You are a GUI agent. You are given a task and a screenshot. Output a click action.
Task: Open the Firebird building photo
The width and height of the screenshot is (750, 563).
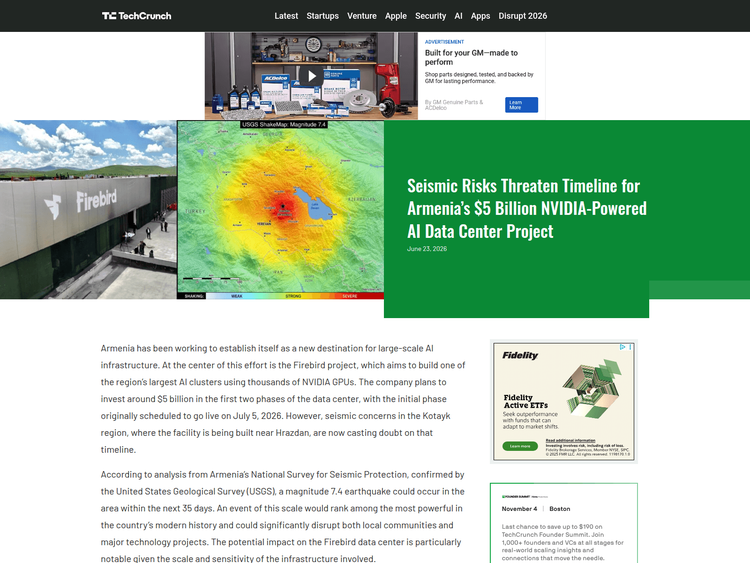pos(88,210)
